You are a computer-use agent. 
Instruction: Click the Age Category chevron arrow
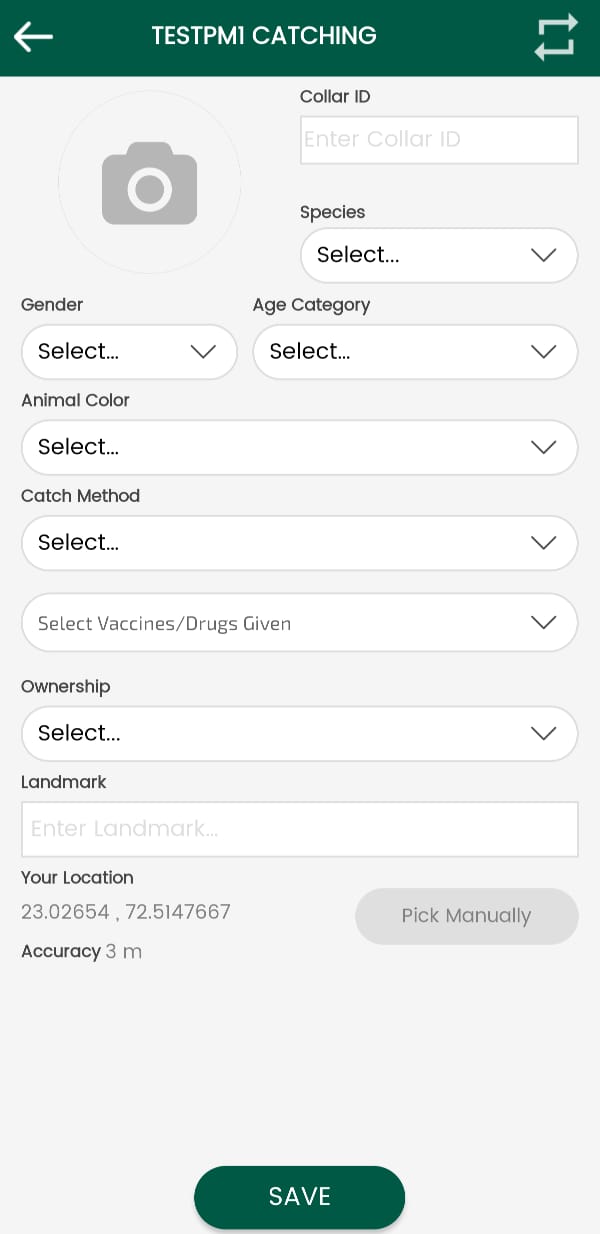[543, 351]
